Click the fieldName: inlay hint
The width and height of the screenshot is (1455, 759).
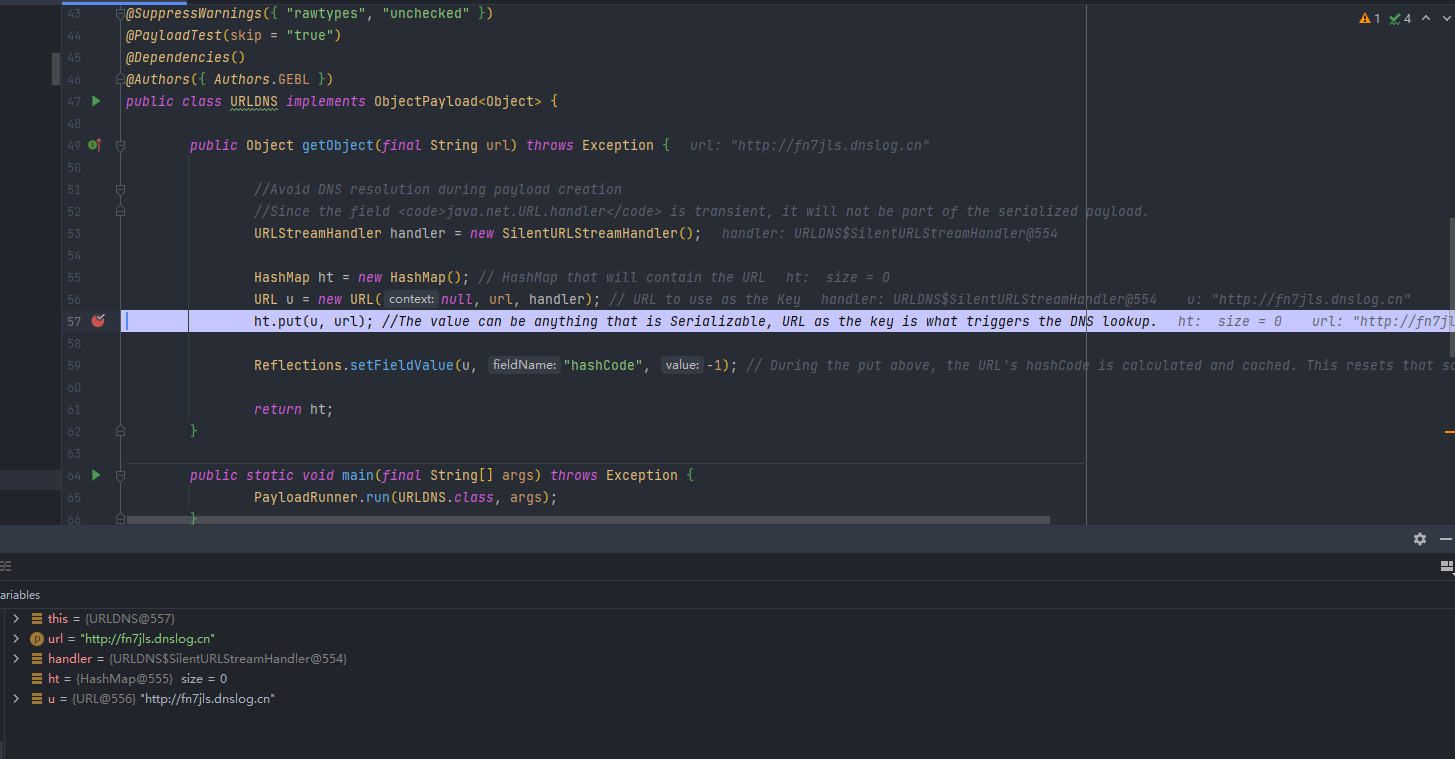point(525,365)
